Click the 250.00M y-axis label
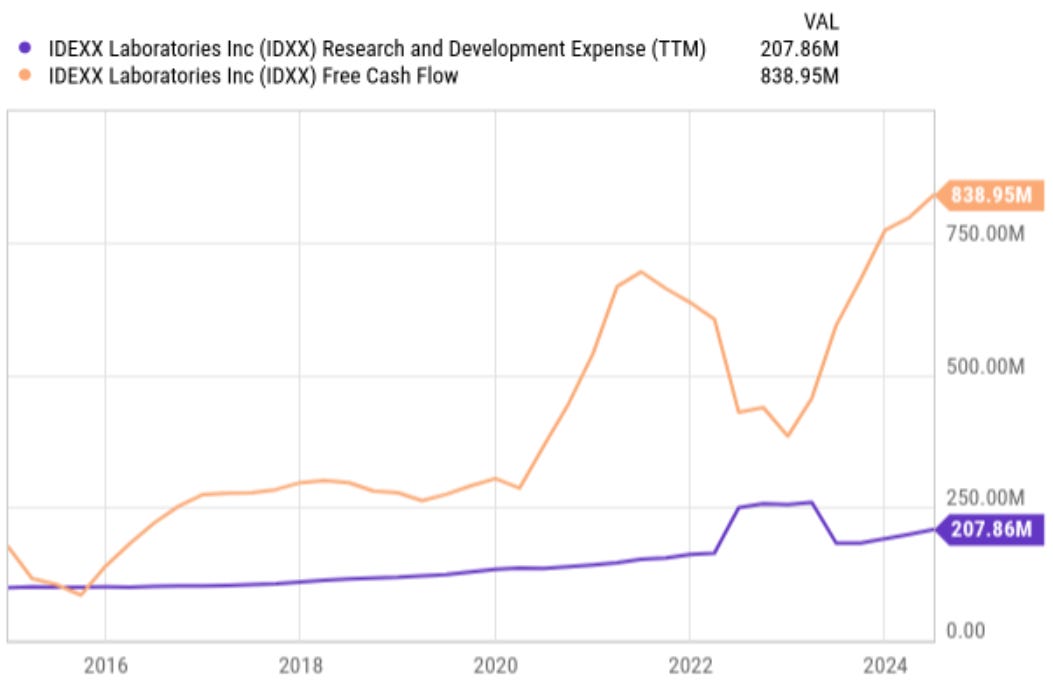The width and height of the screenshot is (1053, 683). tap(985, 498)
